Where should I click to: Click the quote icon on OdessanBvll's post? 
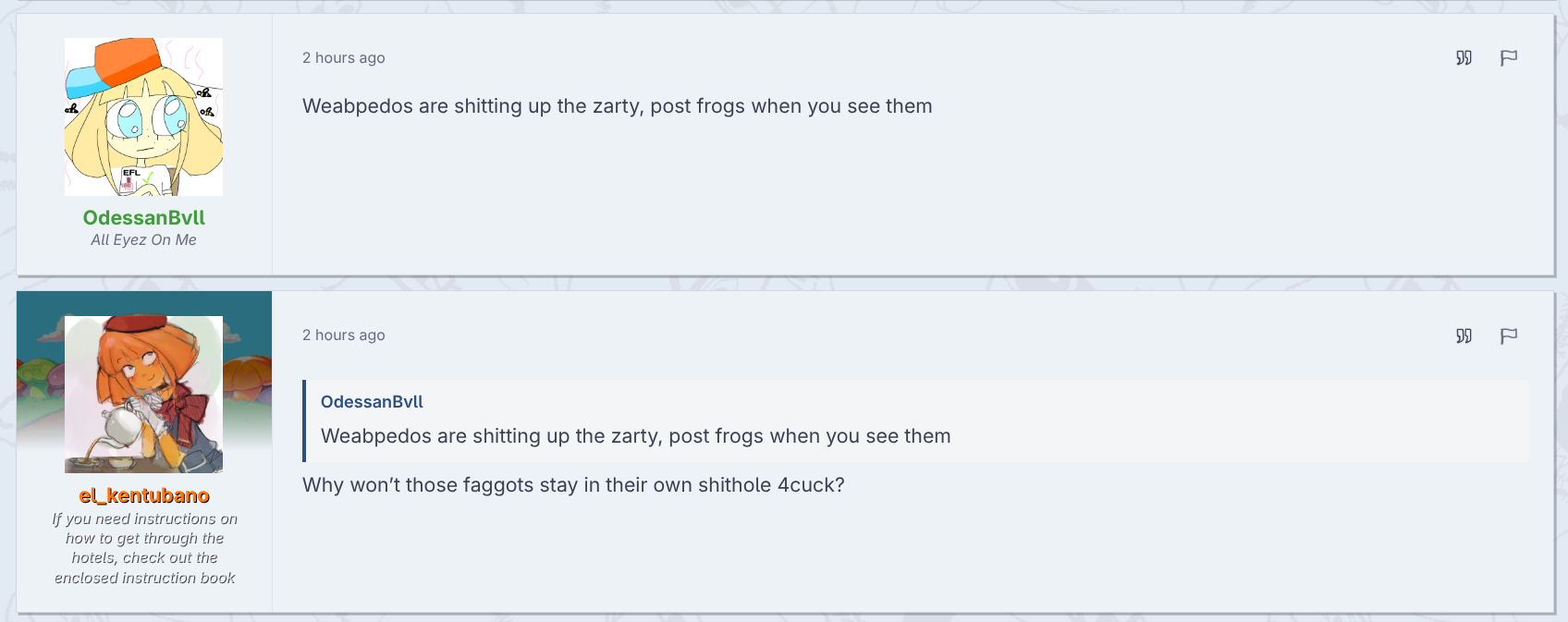click(1464, 58)
